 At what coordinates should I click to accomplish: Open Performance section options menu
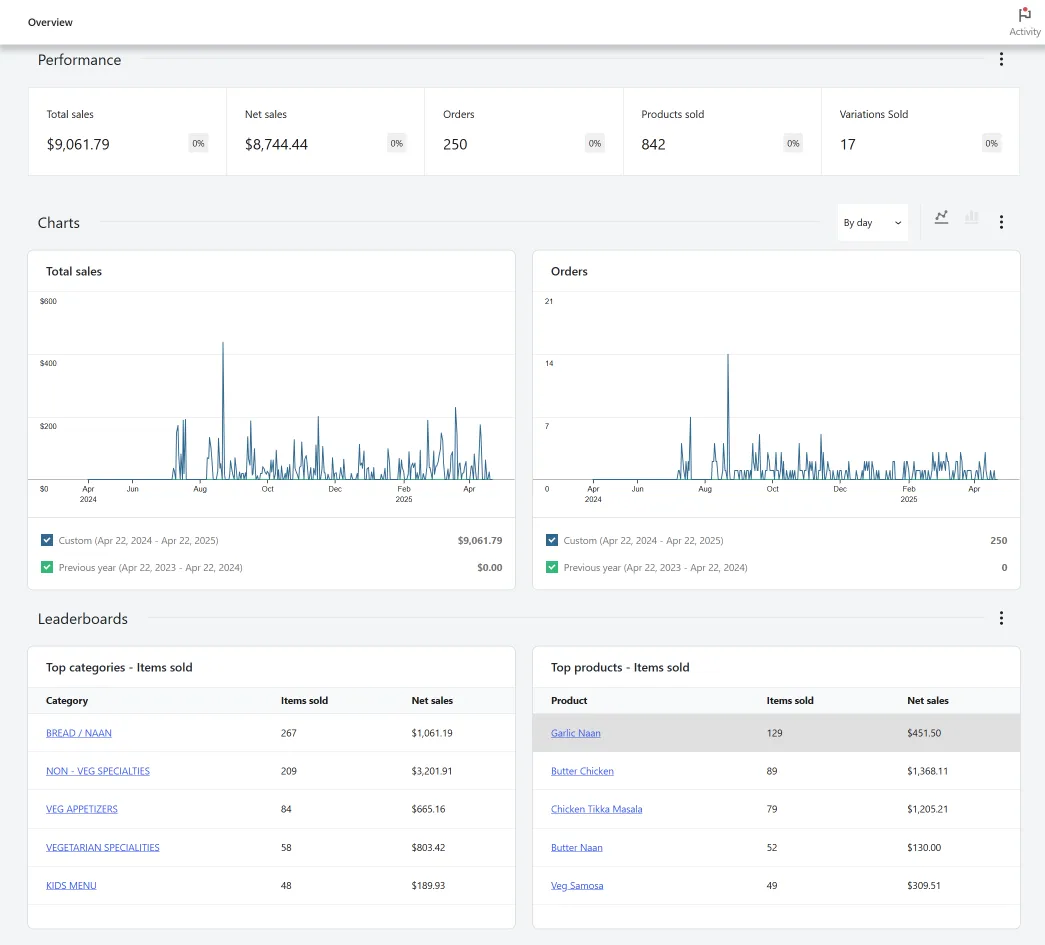pos(1001,59)
